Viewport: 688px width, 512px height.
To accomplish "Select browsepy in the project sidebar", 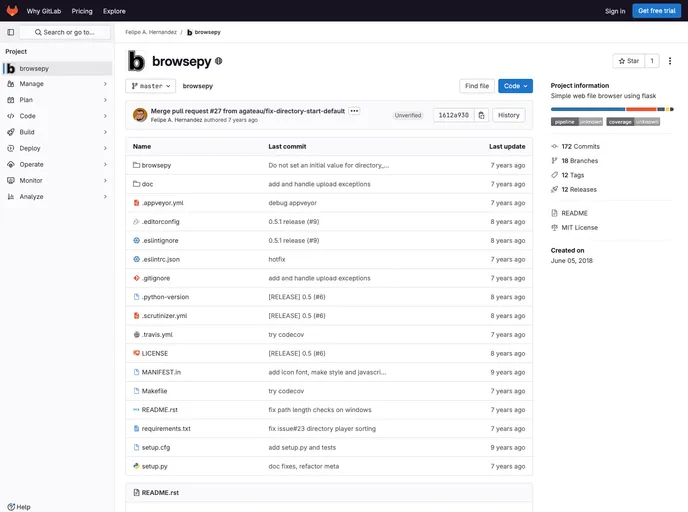I will [57, 68].
